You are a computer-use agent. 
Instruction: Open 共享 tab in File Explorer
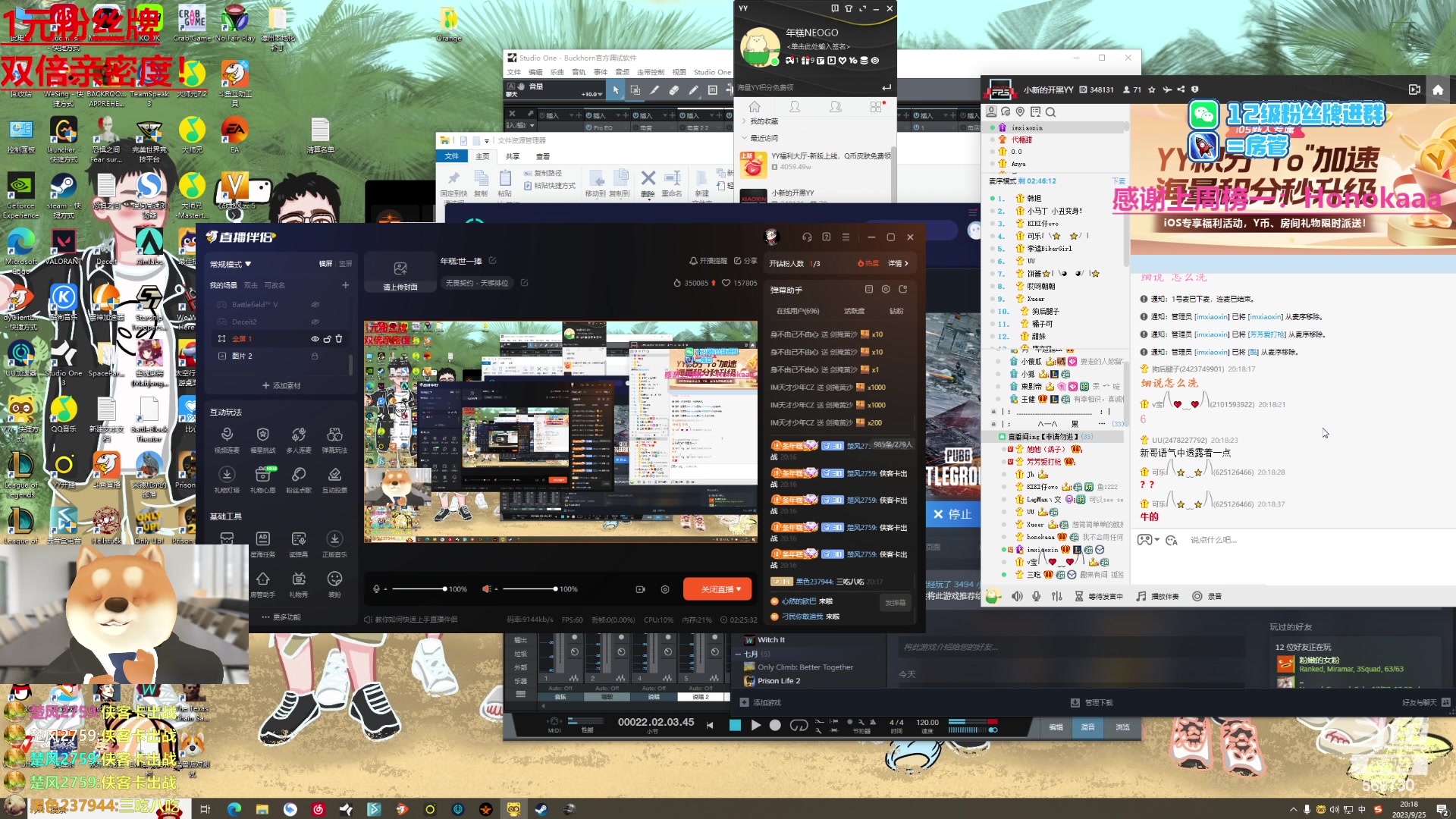[513, 156]
